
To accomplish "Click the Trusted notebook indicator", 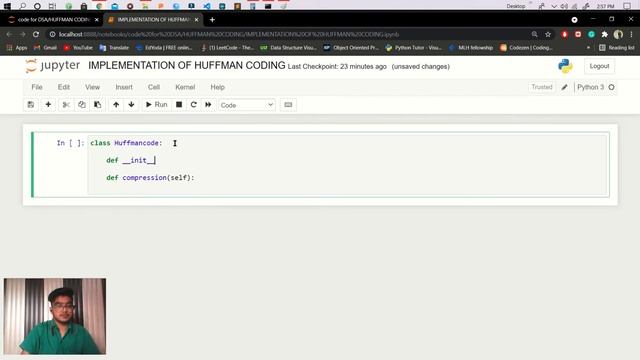I will 542,87.
